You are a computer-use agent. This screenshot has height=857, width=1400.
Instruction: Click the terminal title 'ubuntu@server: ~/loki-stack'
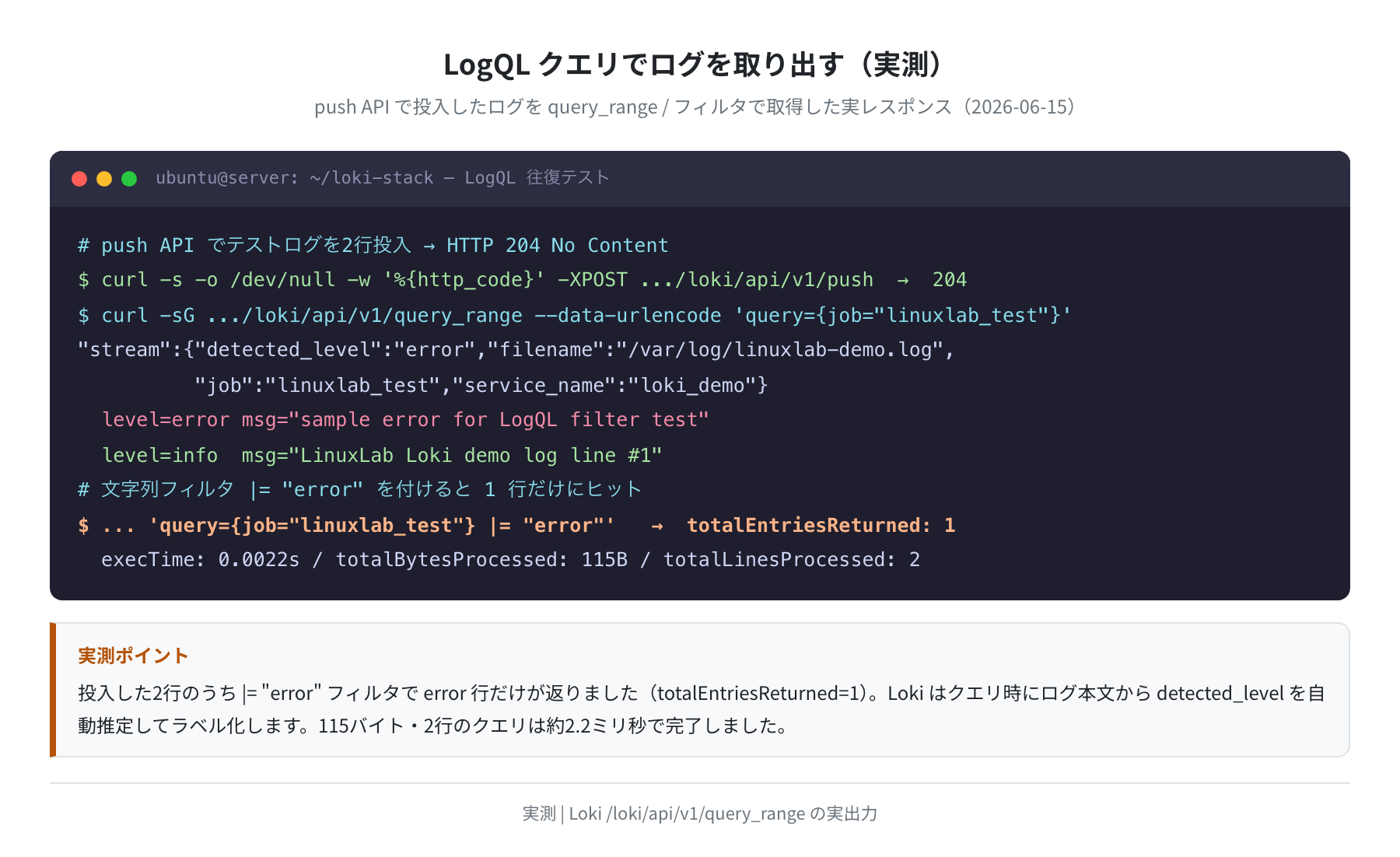(x=382, y=178)
